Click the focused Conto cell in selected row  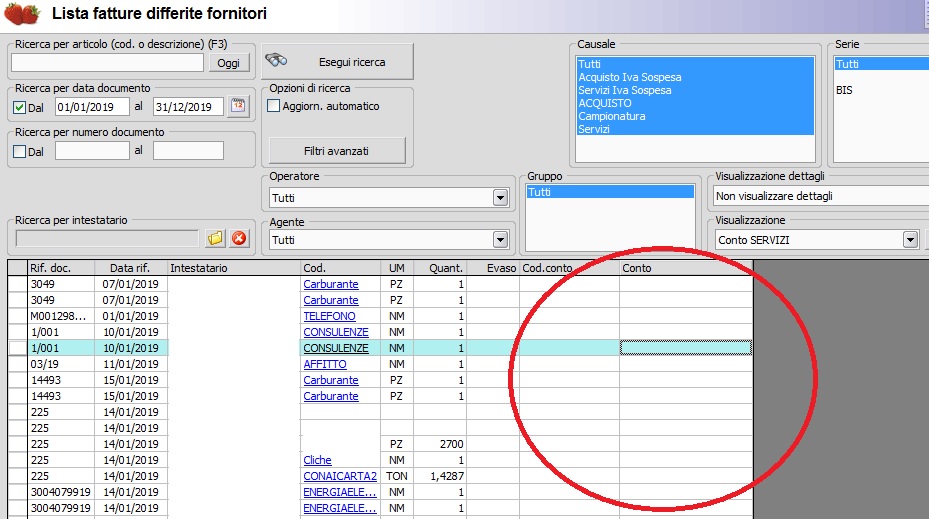tap(686, 348)
